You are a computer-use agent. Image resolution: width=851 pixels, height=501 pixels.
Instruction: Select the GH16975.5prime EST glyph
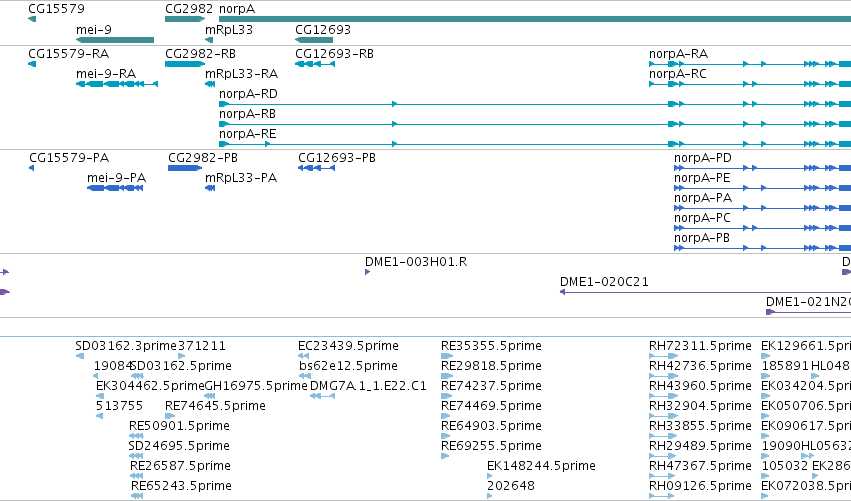point(209,396)
